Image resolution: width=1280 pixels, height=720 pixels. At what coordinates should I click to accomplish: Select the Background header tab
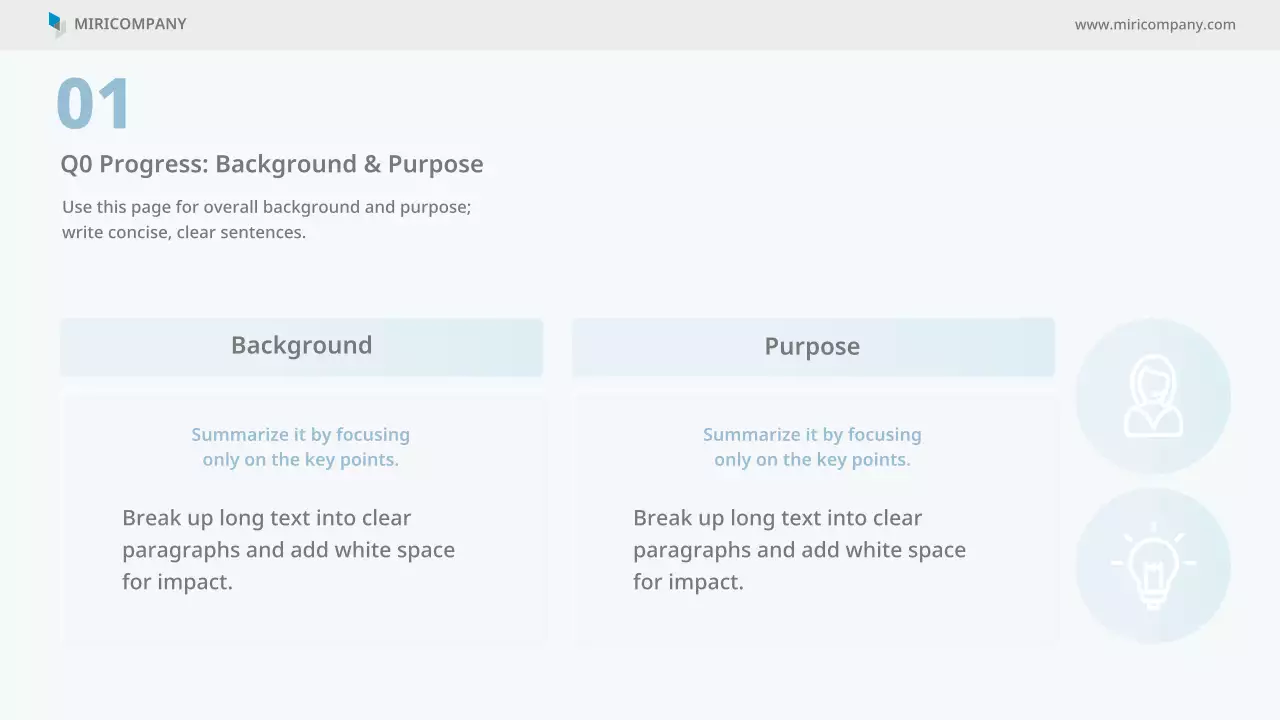pyautogui.click(x=301, y=346)
